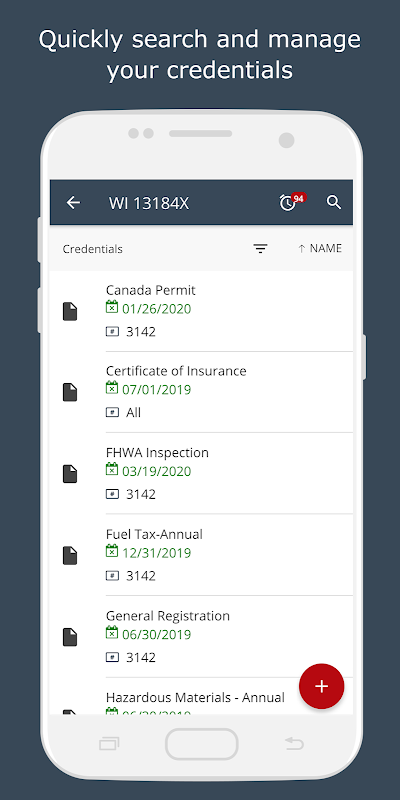Image resolution: width=400 pixels, height=800 pixels.
Task: Click document icon beside Fuel Tax-Annual
Action: coord(70,555)
